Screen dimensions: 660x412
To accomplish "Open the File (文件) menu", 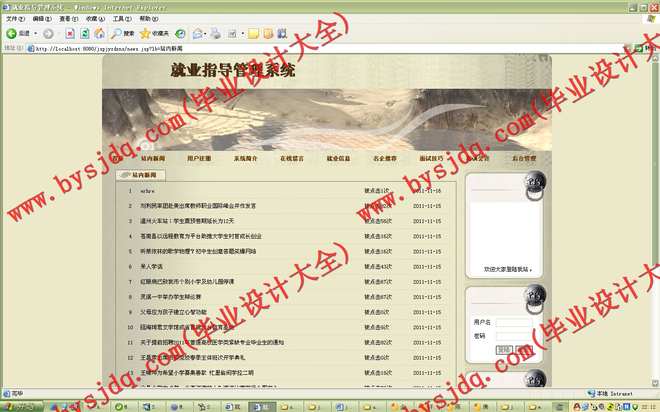I will (15, 18).
